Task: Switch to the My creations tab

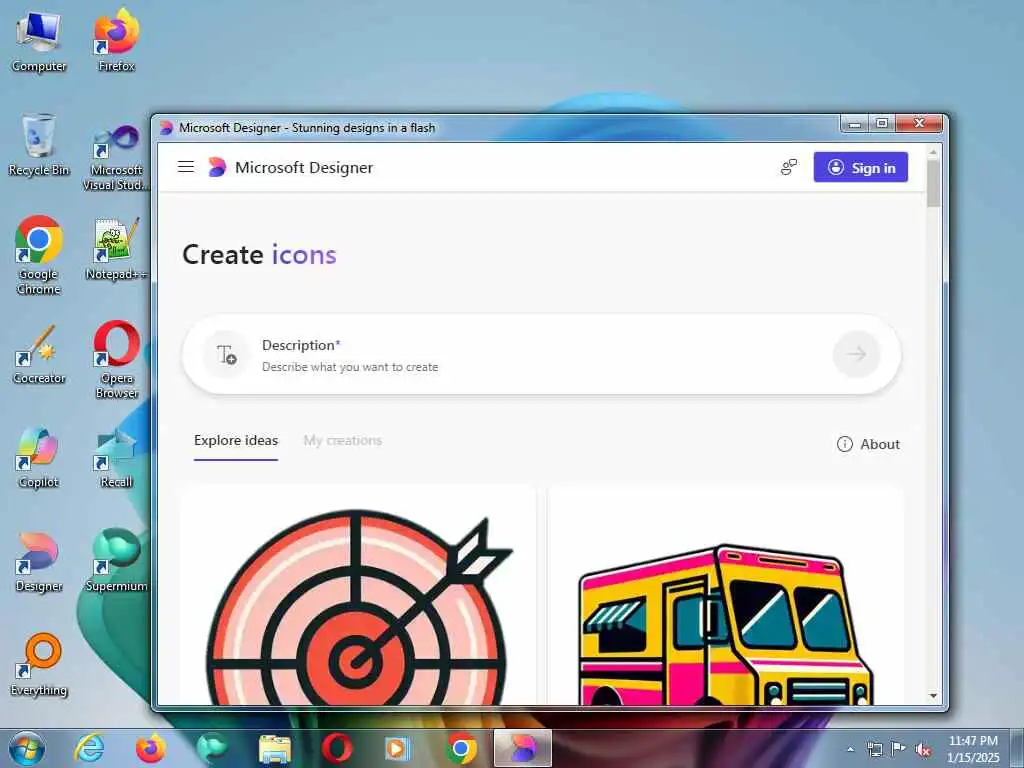Action: click(342, 441)
